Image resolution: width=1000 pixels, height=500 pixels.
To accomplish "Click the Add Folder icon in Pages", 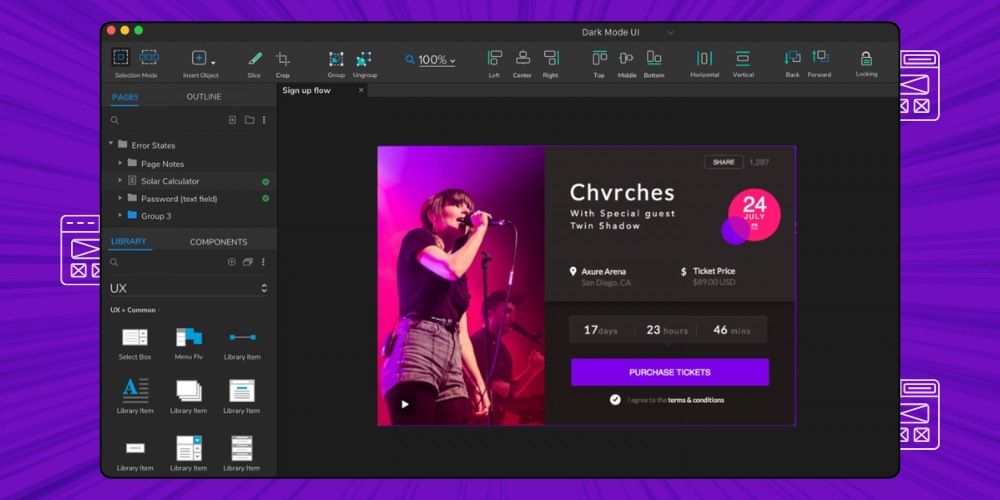I will [249, 120].
